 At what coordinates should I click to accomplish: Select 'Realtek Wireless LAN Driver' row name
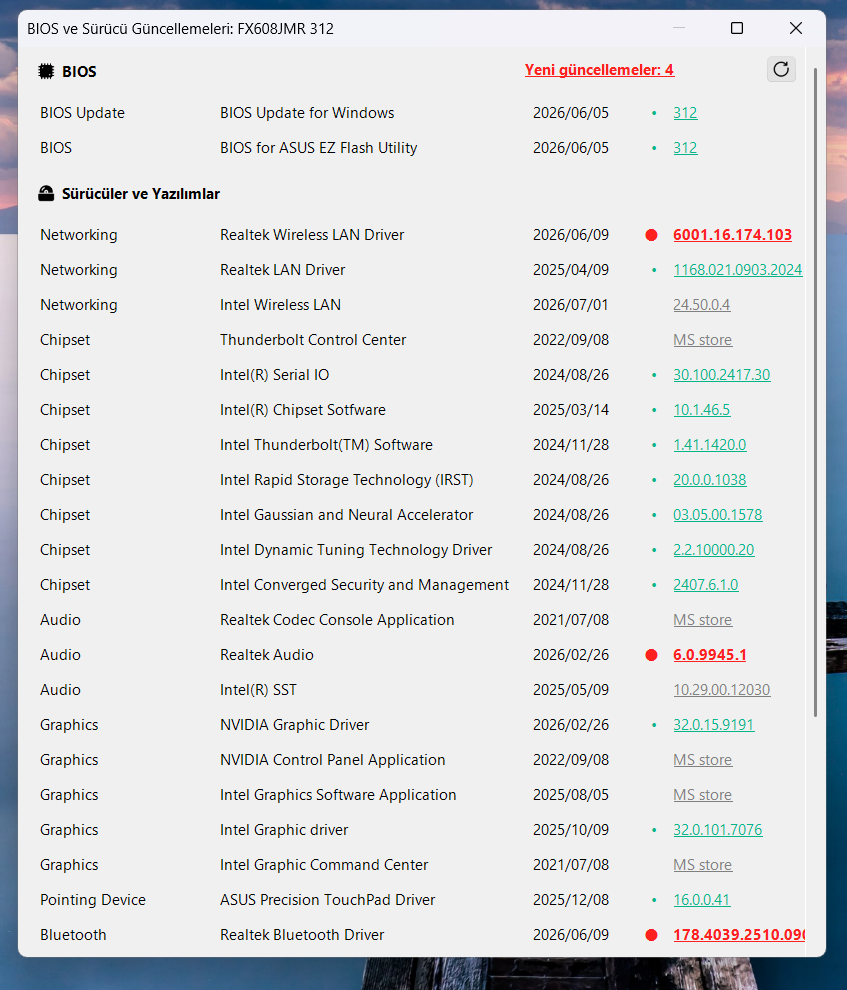(312, 235)
